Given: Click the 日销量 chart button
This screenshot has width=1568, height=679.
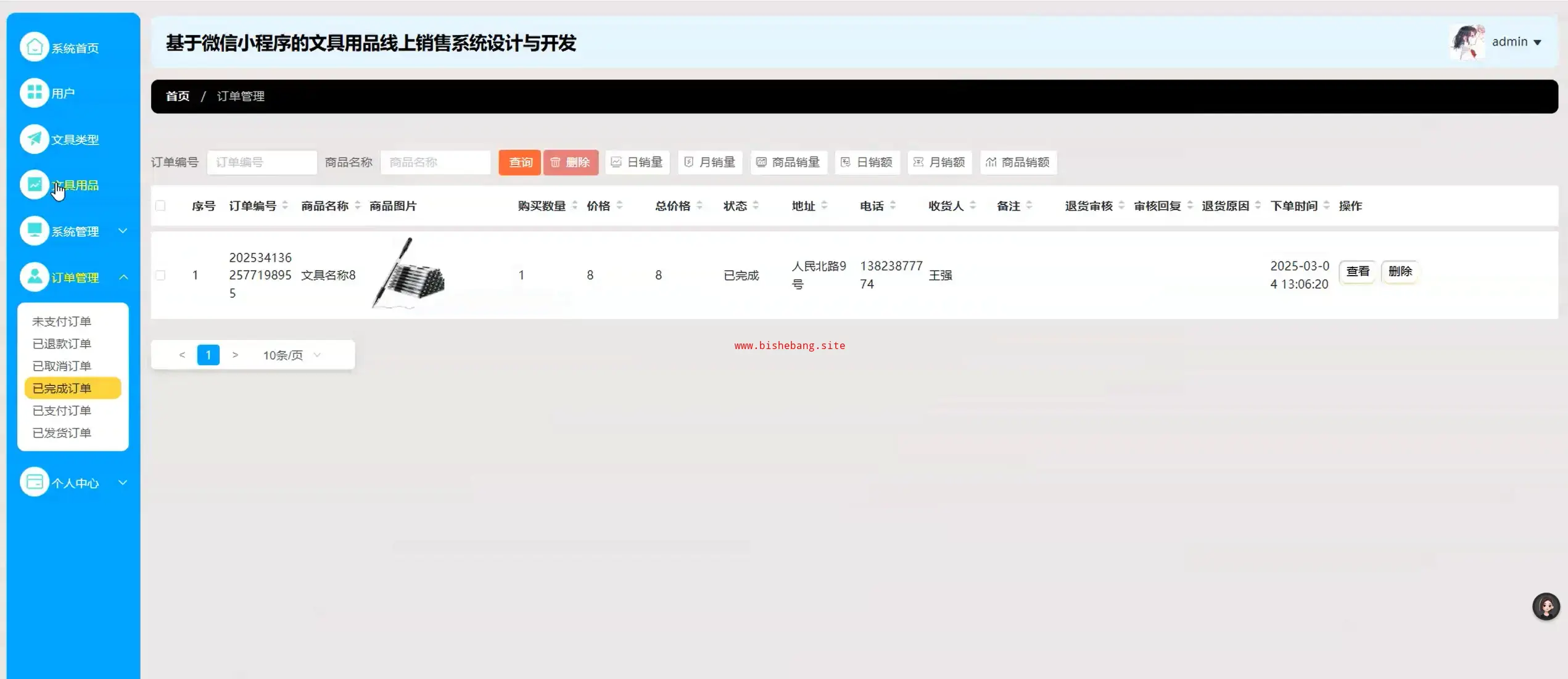Looking at the screenshot, I should click(x=637, y=162).
